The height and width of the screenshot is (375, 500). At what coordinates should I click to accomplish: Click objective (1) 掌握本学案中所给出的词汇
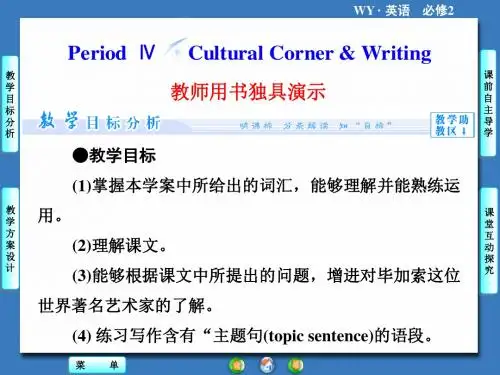point(249,201)
